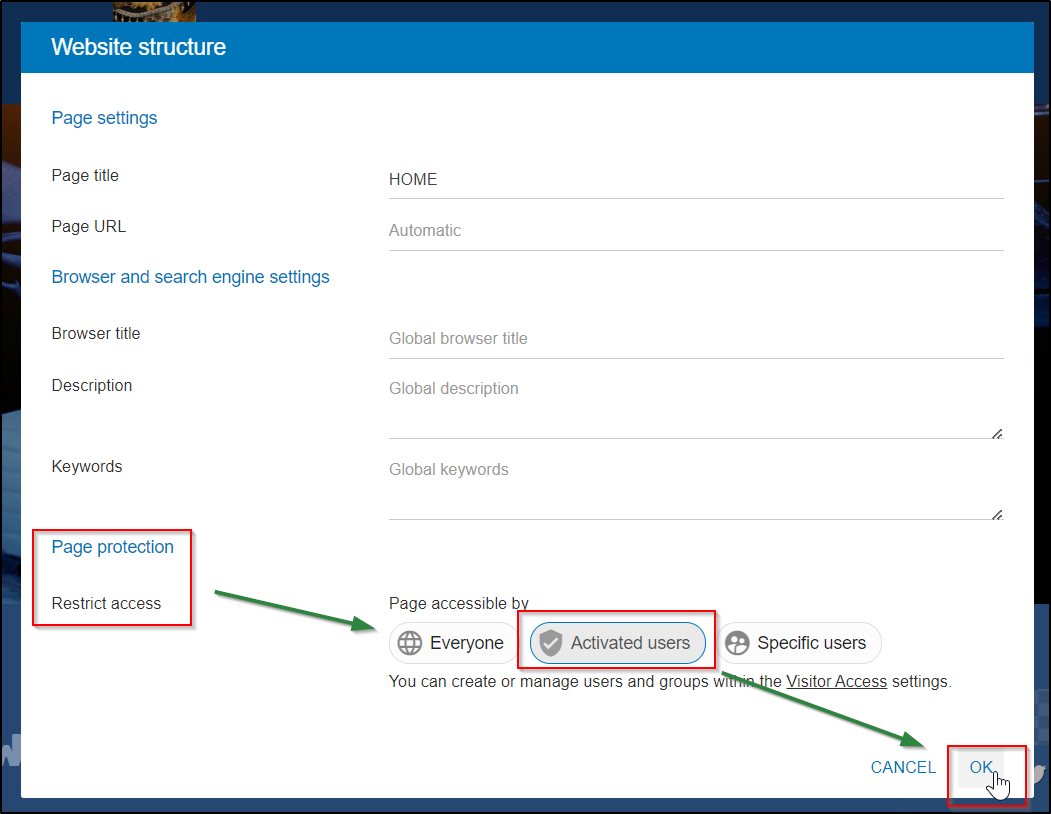The width and height of the screenshot is (1051, 814).
Task: Click the Page title field containing HOME
Action: [695, 180]
